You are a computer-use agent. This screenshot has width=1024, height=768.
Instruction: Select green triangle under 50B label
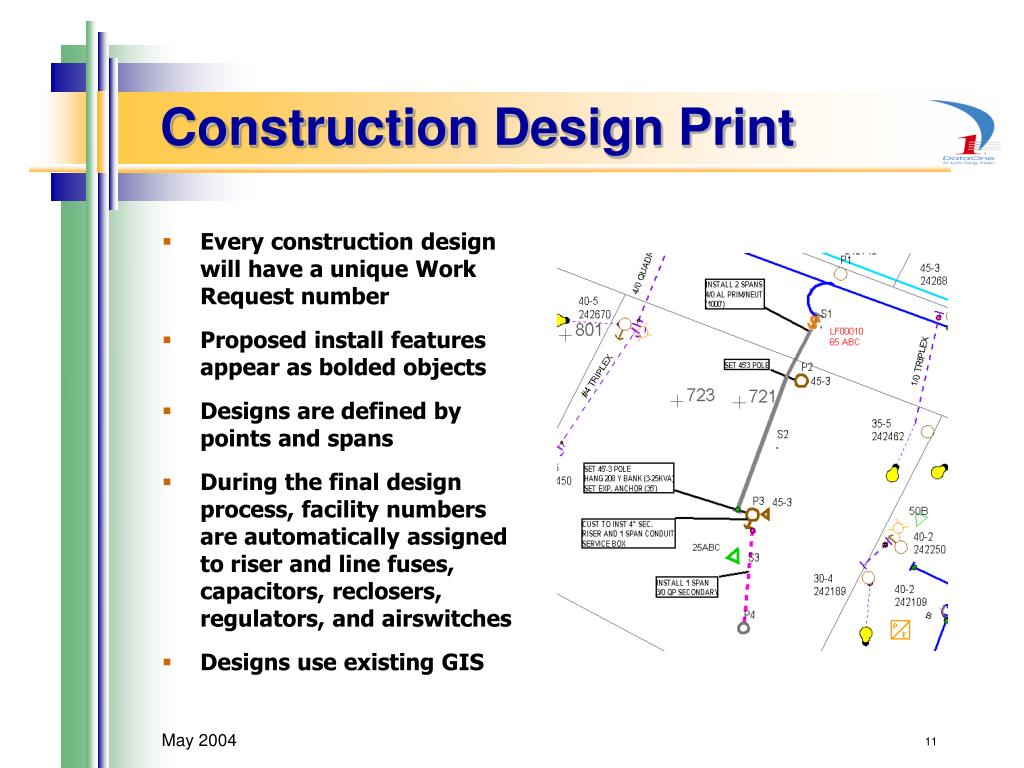[920, 520]
